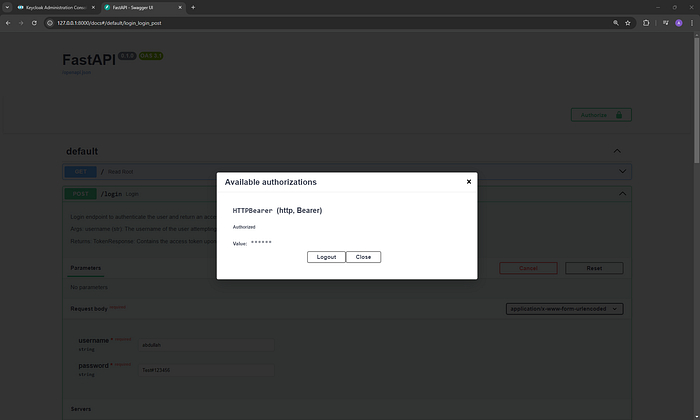
Task: Click the page vertical scrollbar thumb
Action: pos(696,100)
